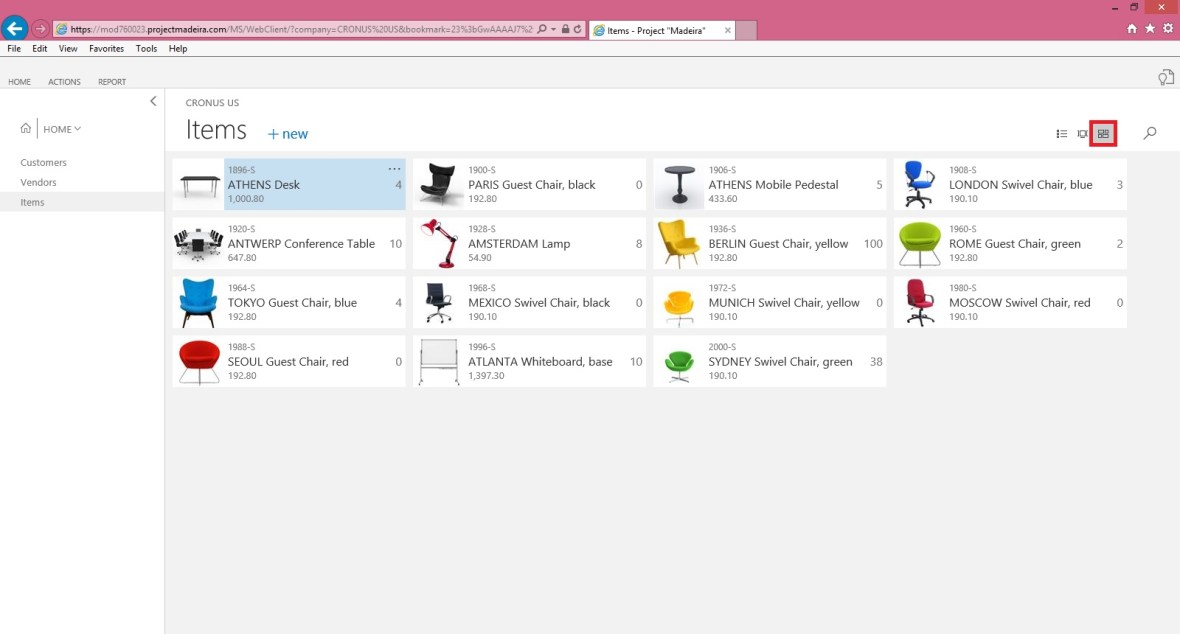Expand the HOME dropdown chevron
The height and width of the screenshot is (634, 1180).
(x=77, y=129)
